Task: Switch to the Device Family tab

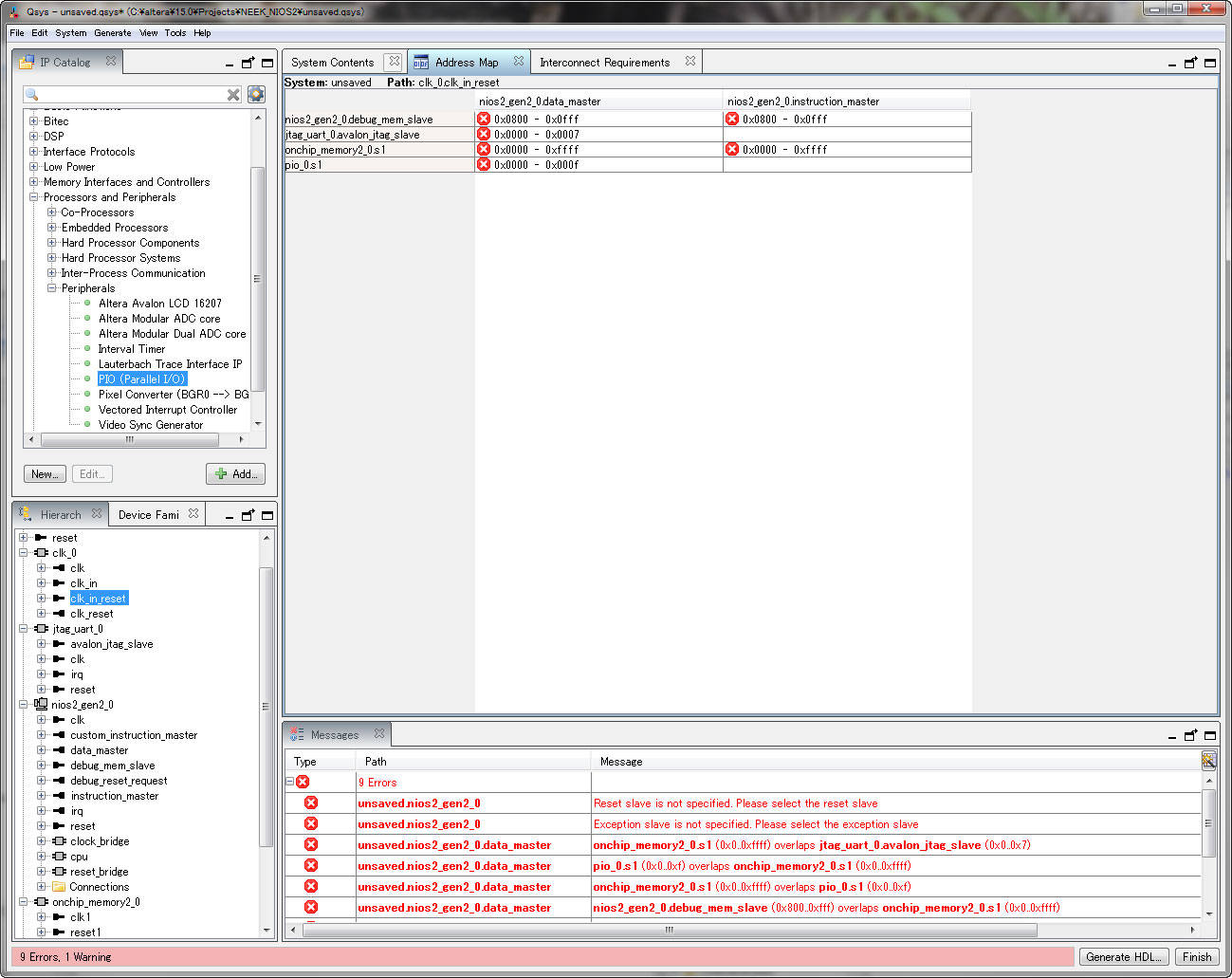Action: click(148, 515)
